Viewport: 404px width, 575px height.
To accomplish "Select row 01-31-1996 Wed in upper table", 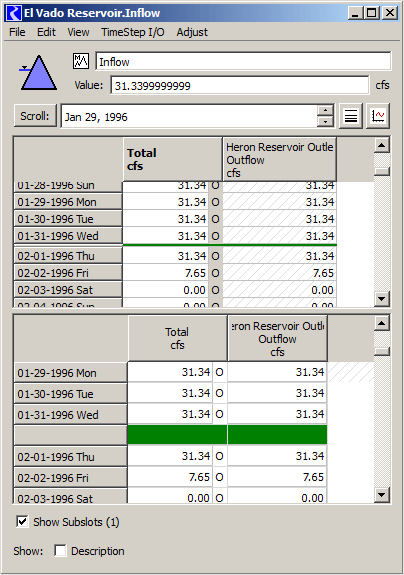I will pos(68,235).
